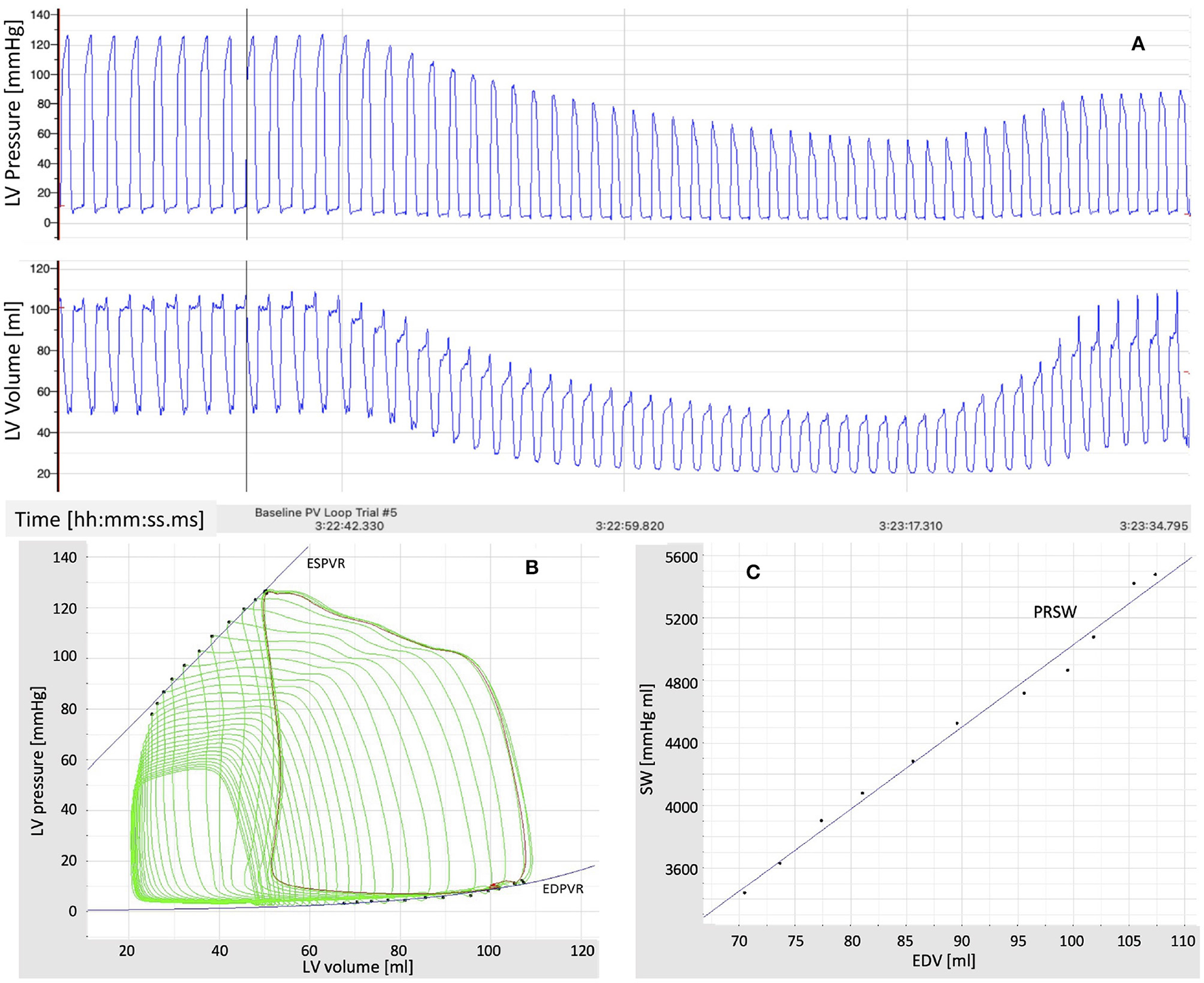The image size is (1204, 983).
Task: Click the 3:23:34.795 end timestamp
Action: pos(1154,526)
